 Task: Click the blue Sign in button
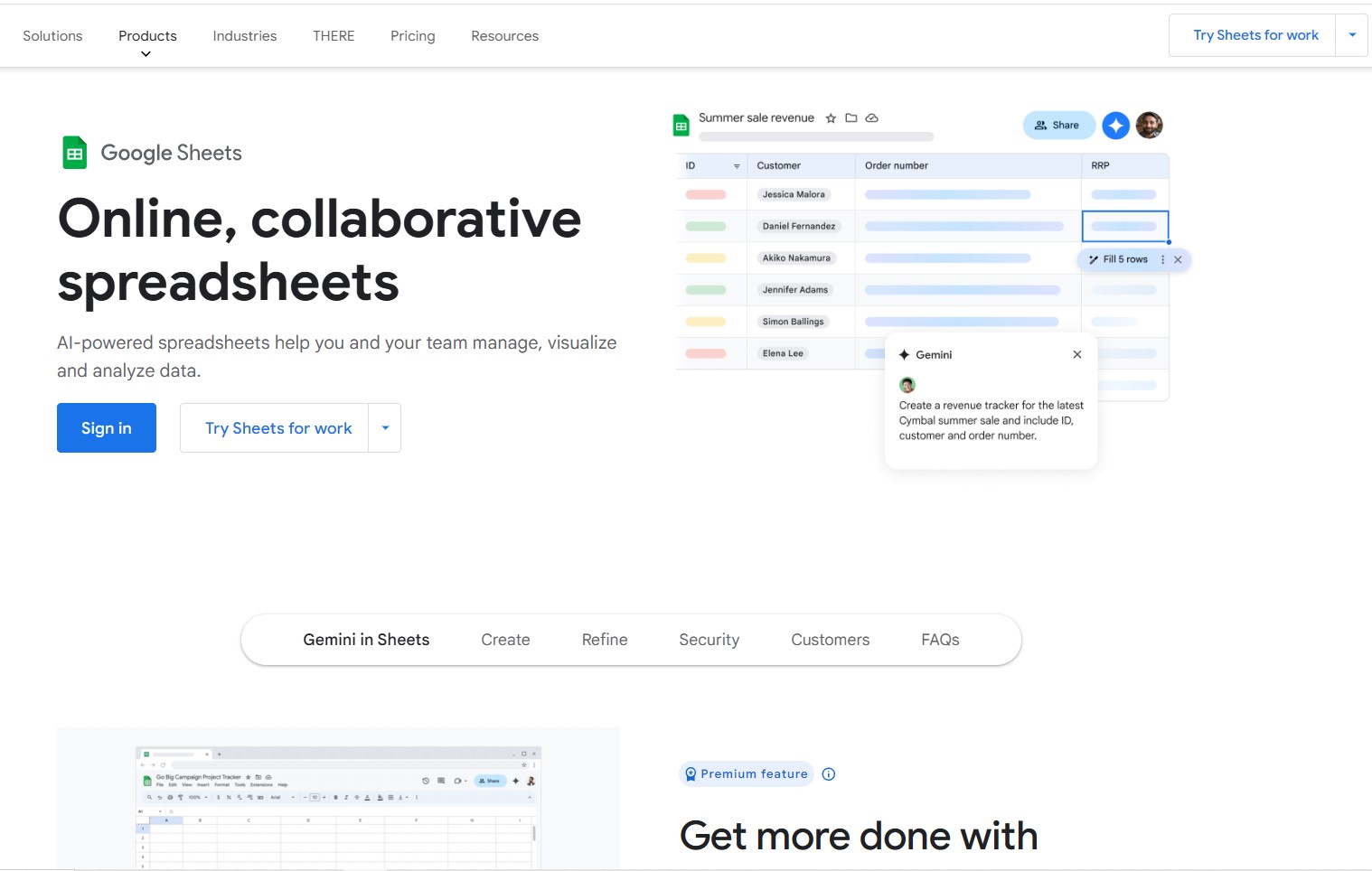[x=107, y=428]
